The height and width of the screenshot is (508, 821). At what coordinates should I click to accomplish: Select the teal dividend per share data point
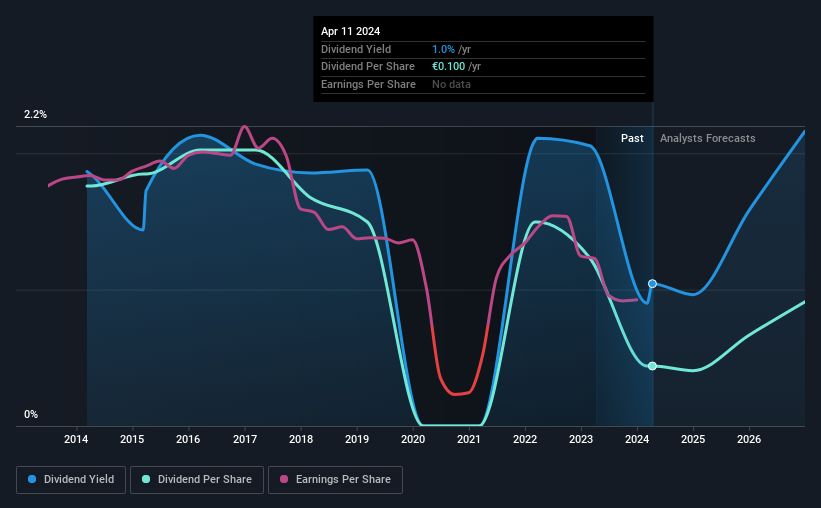click(x=652, y=366)
